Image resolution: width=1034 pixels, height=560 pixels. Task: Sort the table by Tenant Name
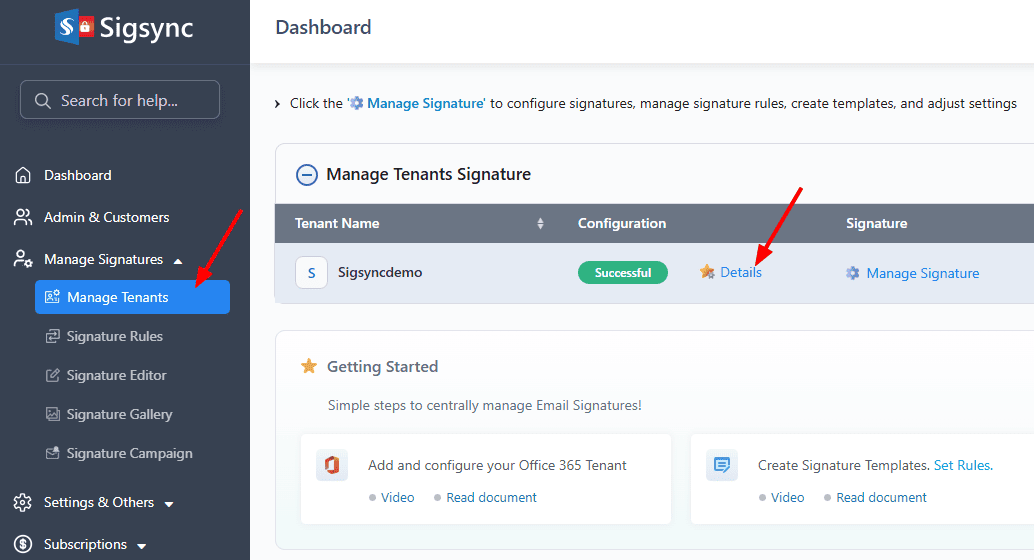(541, 223)
